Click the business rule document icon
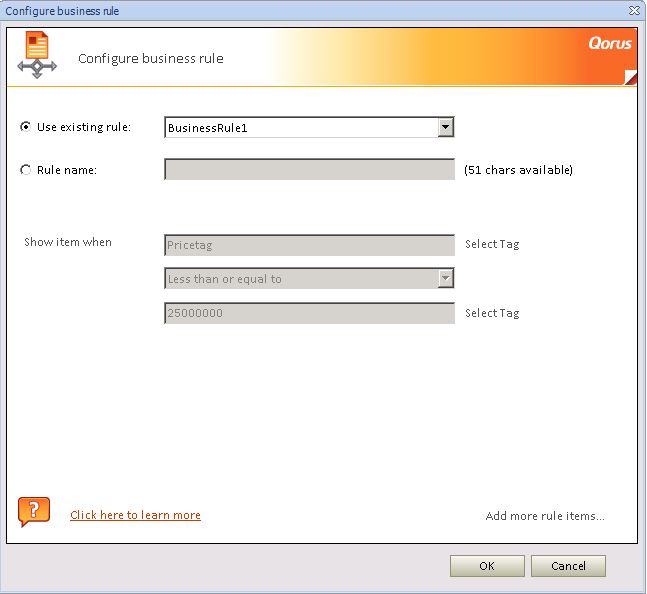The image size is (647, 594). tap(37, 54)
